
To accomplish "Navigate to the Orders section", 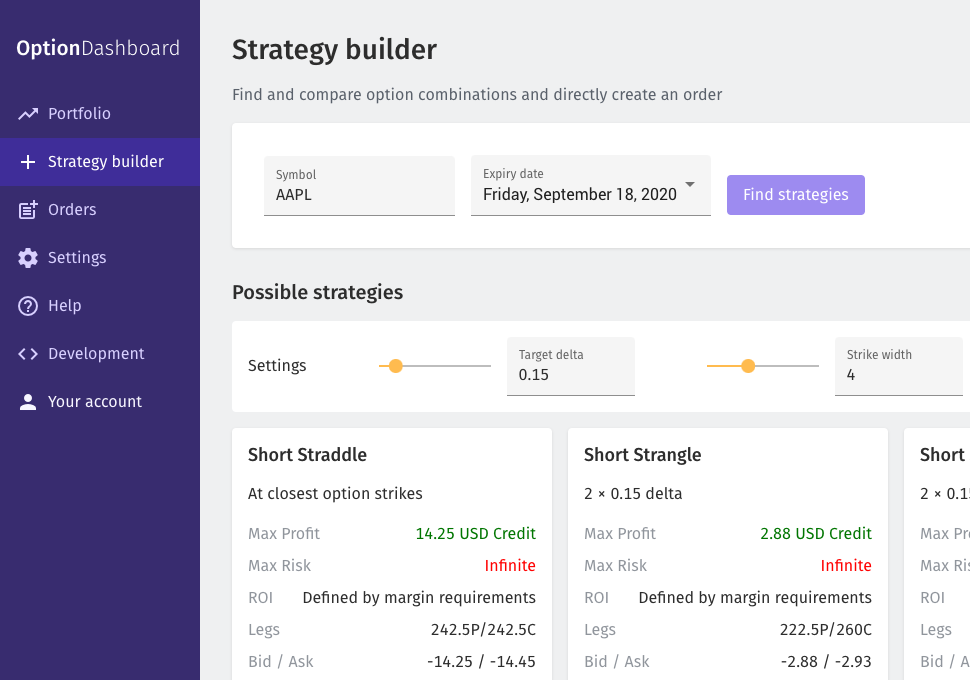I will pyautogui.click(x=71, y=209).
